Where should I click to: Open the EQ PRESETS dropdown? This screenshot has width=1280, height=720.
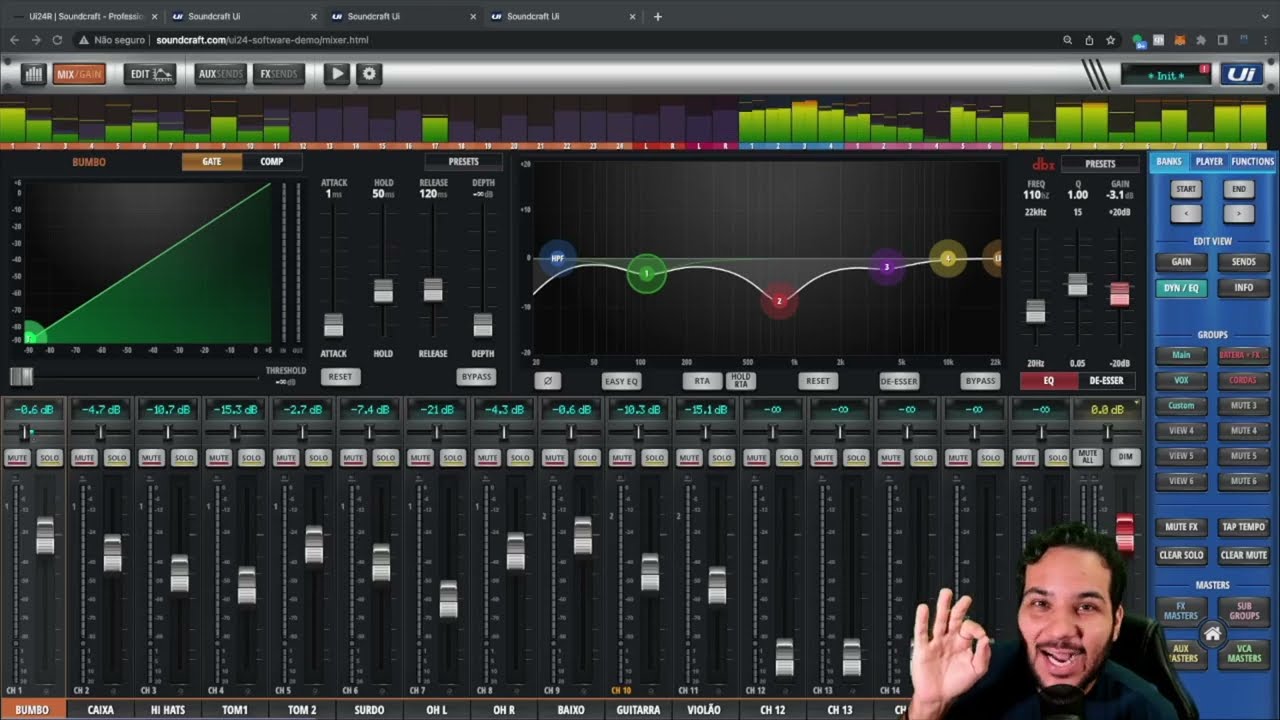point(1100,163)
